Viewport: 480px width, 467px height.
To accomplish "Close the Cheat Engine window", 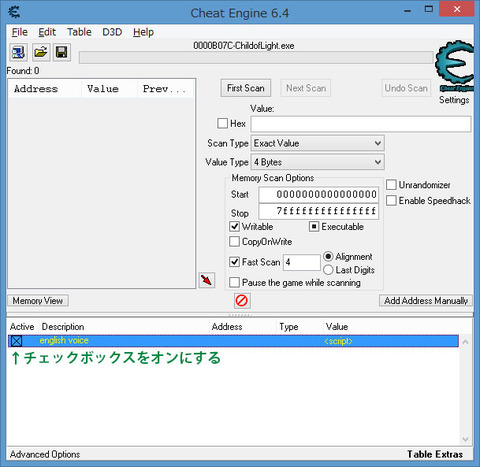I will point(457,9).
